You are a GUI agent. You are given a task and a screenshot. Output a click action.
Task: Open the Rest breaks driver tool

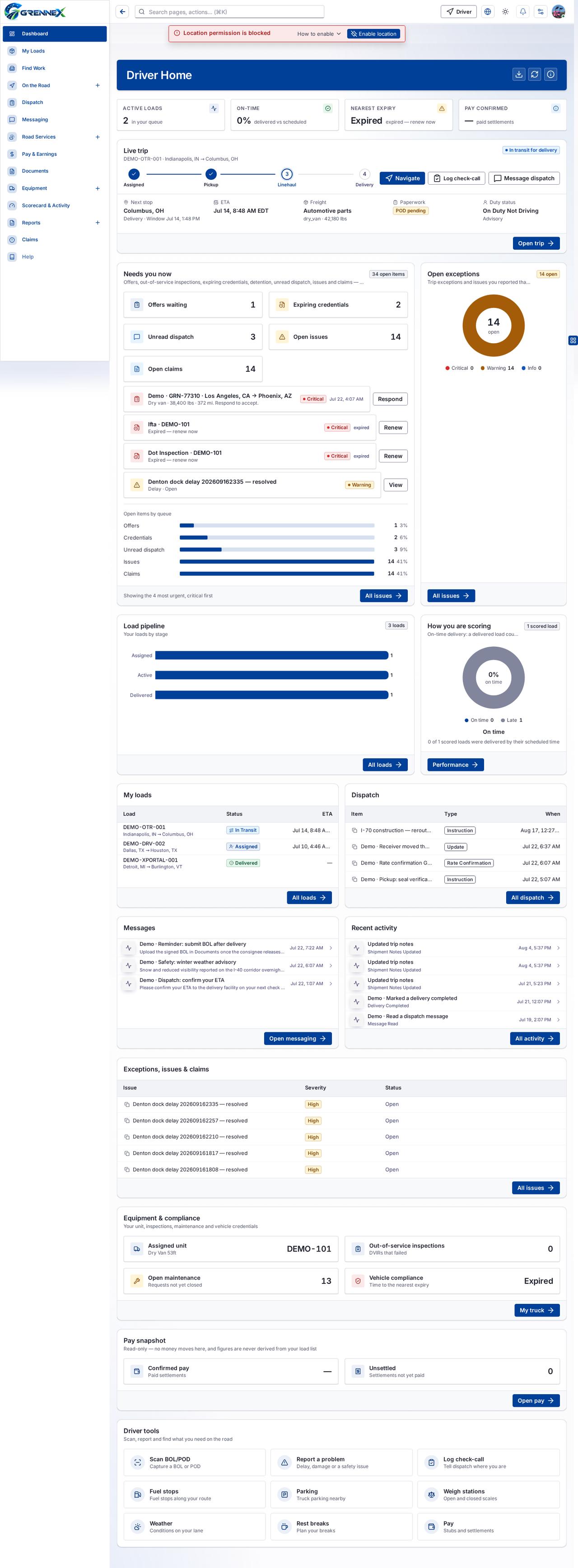pos(341,1526)
